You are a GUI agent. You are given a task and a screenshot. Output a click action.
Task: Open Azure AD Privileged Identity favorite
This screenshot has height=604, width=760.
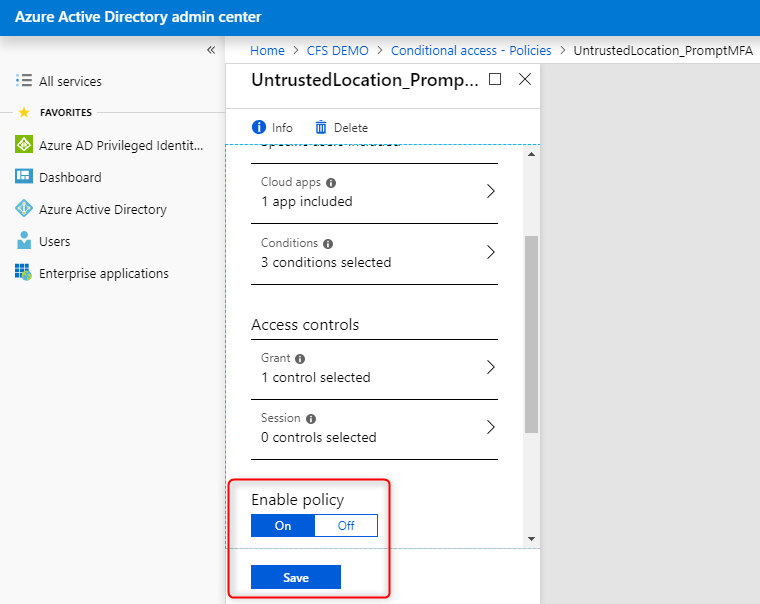click(121, 145)
